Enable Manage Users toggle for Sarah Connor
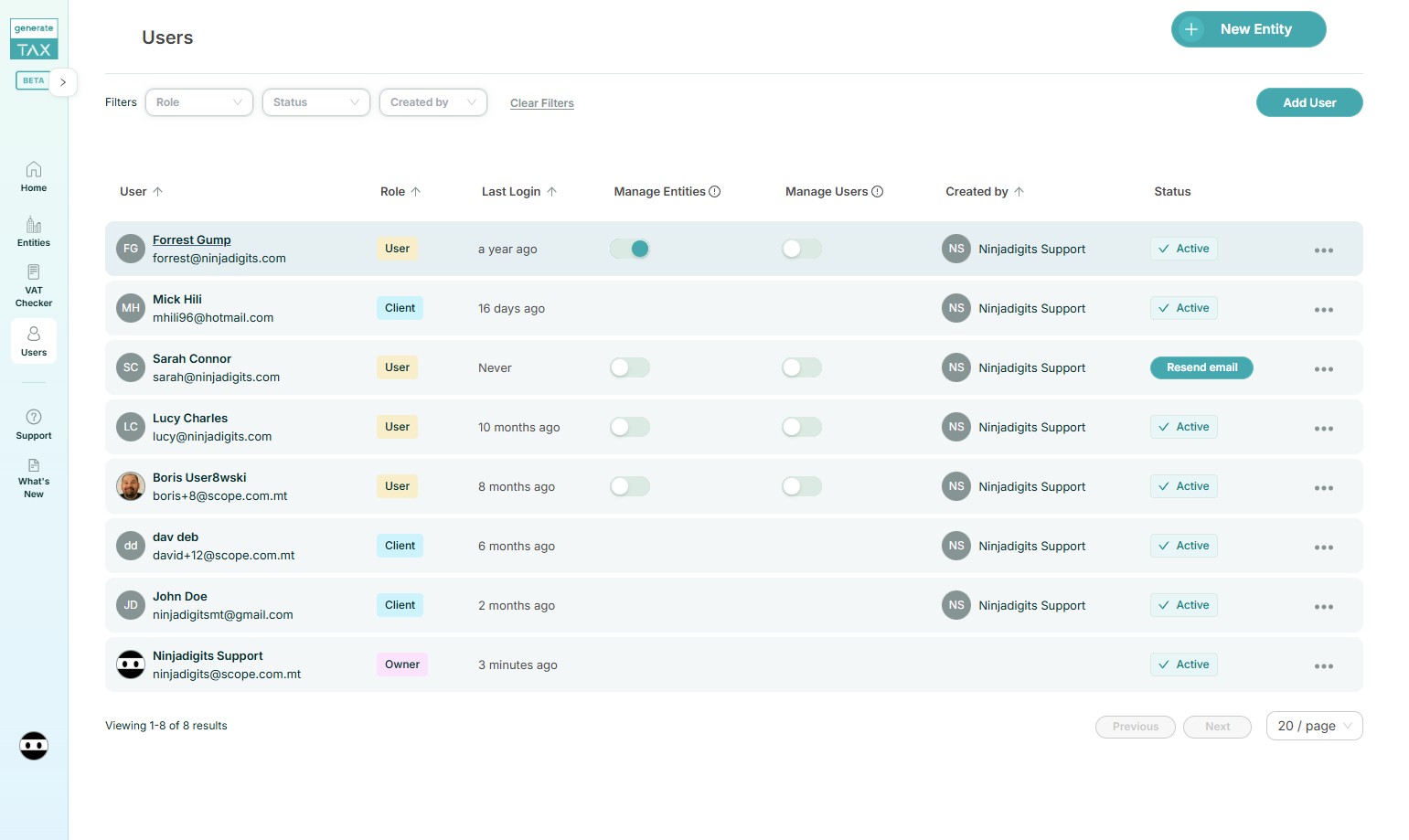The height and width of the screenshot is (840, 1409). 802,367
